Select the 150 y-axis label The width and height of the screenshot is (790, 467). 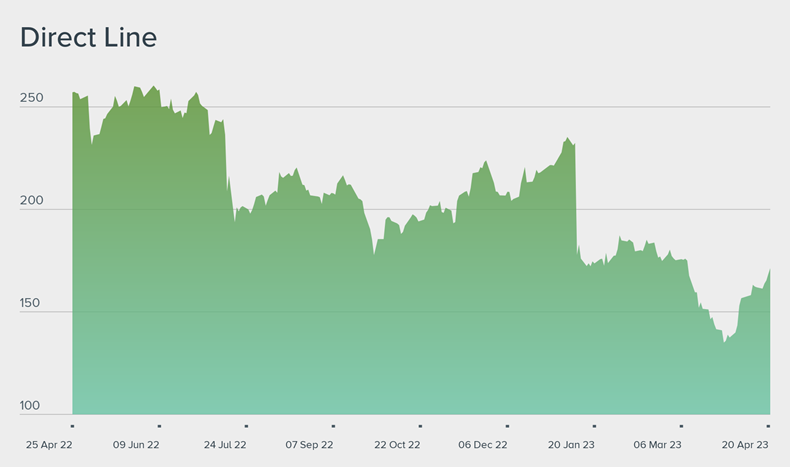click(31, 303)
